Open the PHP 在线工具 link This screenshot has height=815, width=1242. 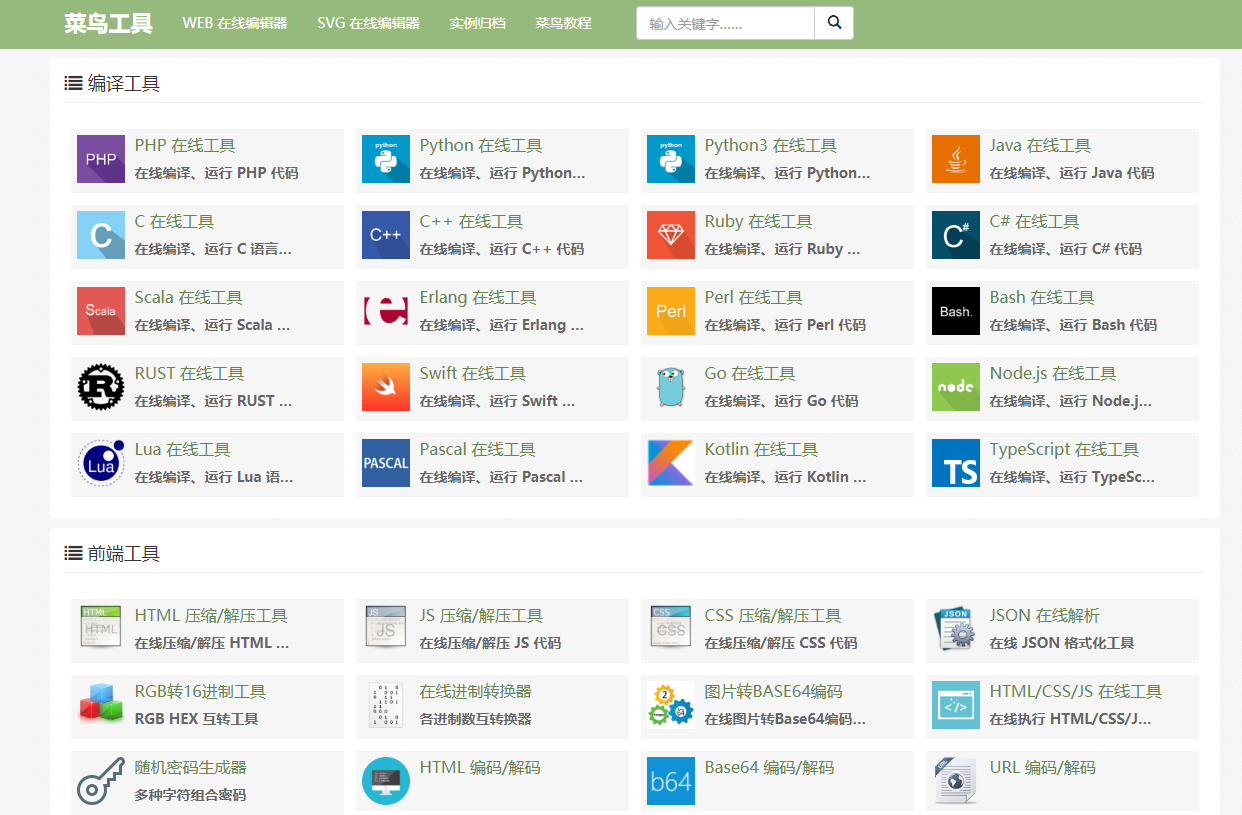pyautogui.click(x=185, y=146)
